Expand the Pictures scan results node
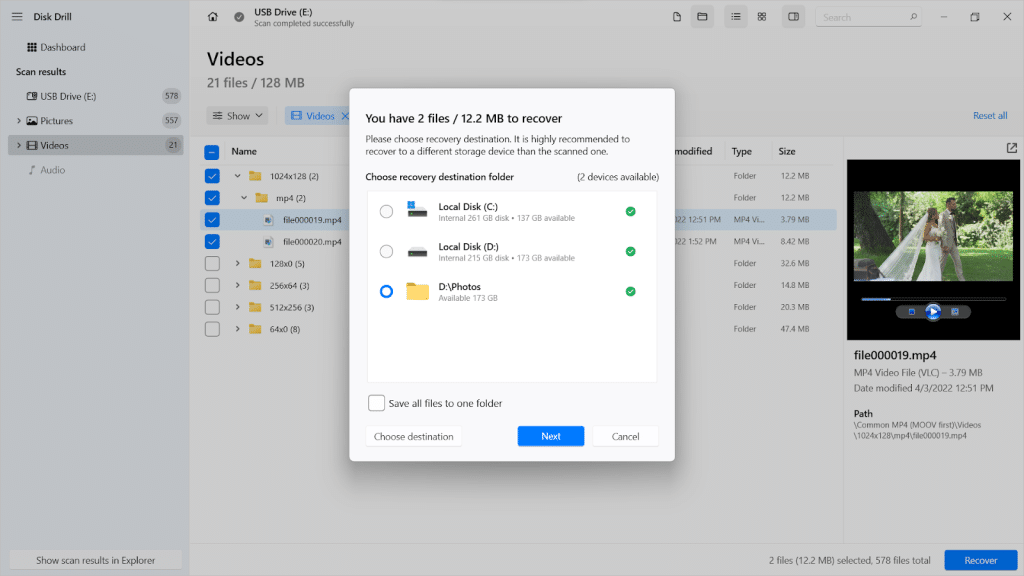Viewport: 1024px width, 576px height. point(18,121)
